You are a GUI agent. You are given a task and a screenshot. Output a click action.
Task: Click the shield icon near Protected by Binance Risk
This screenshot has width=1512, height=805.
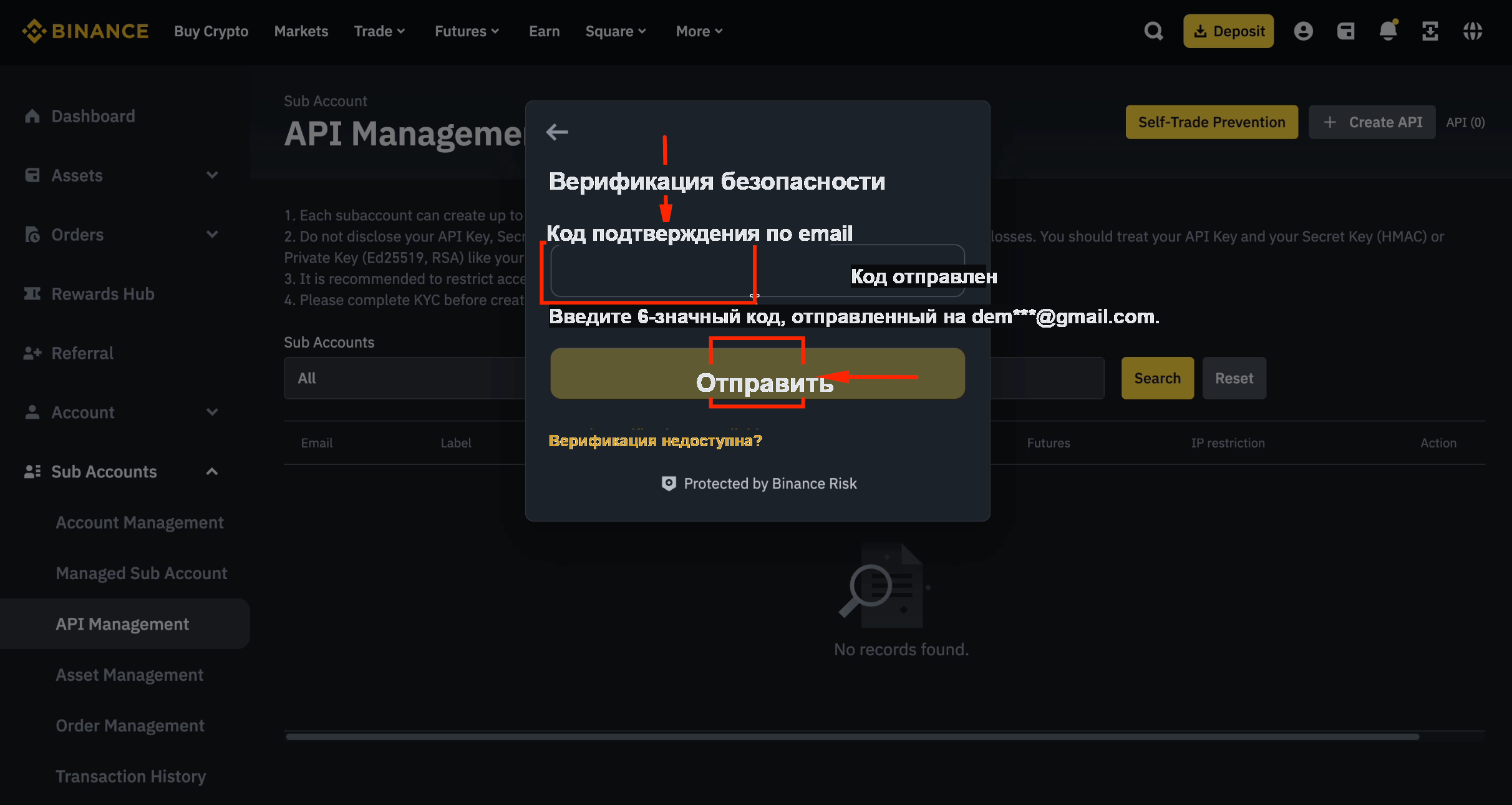coord(669,484)
